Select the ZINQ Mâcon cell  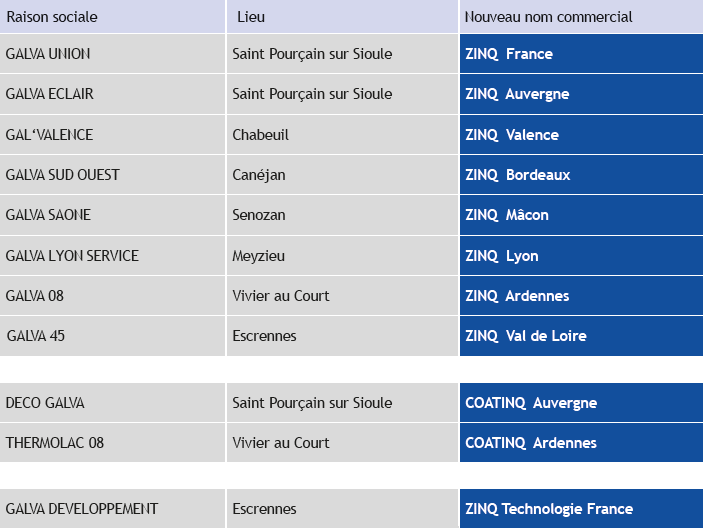coord(581,215)
